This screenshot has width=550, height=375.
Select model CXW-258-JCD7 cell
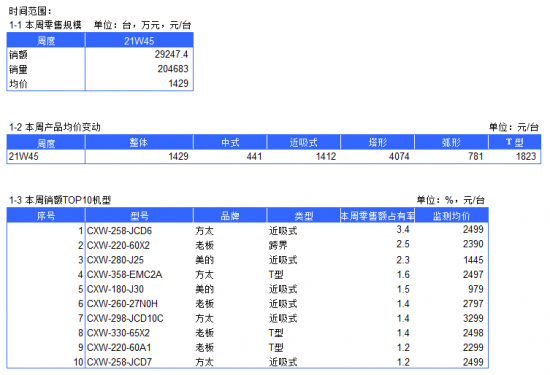pyautogui.click(x=139, y=362)
